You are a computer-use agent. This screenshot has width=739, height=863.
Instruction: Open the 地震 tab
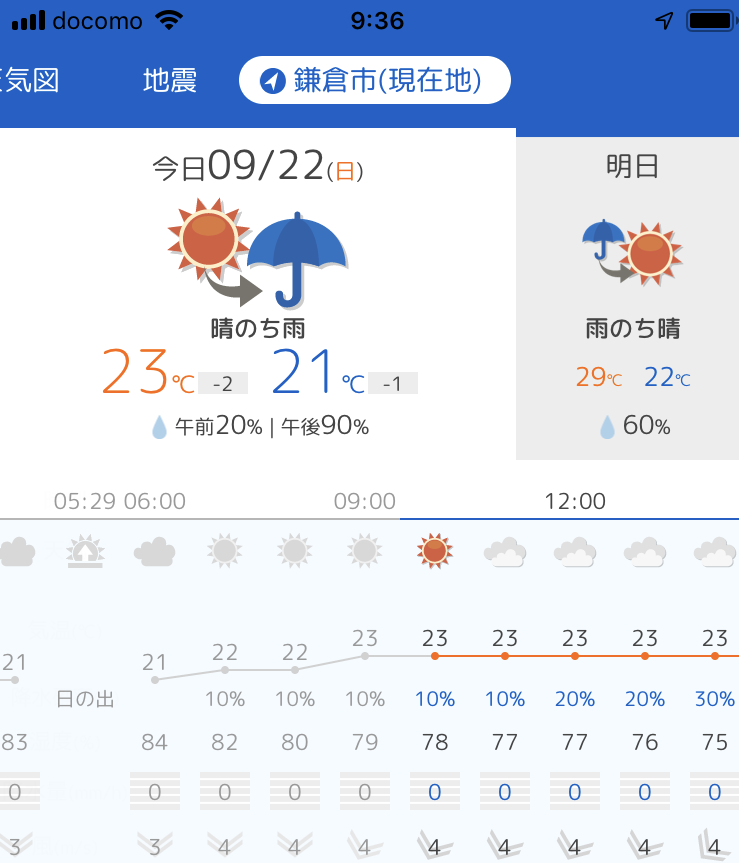click(x=169, y=80)
